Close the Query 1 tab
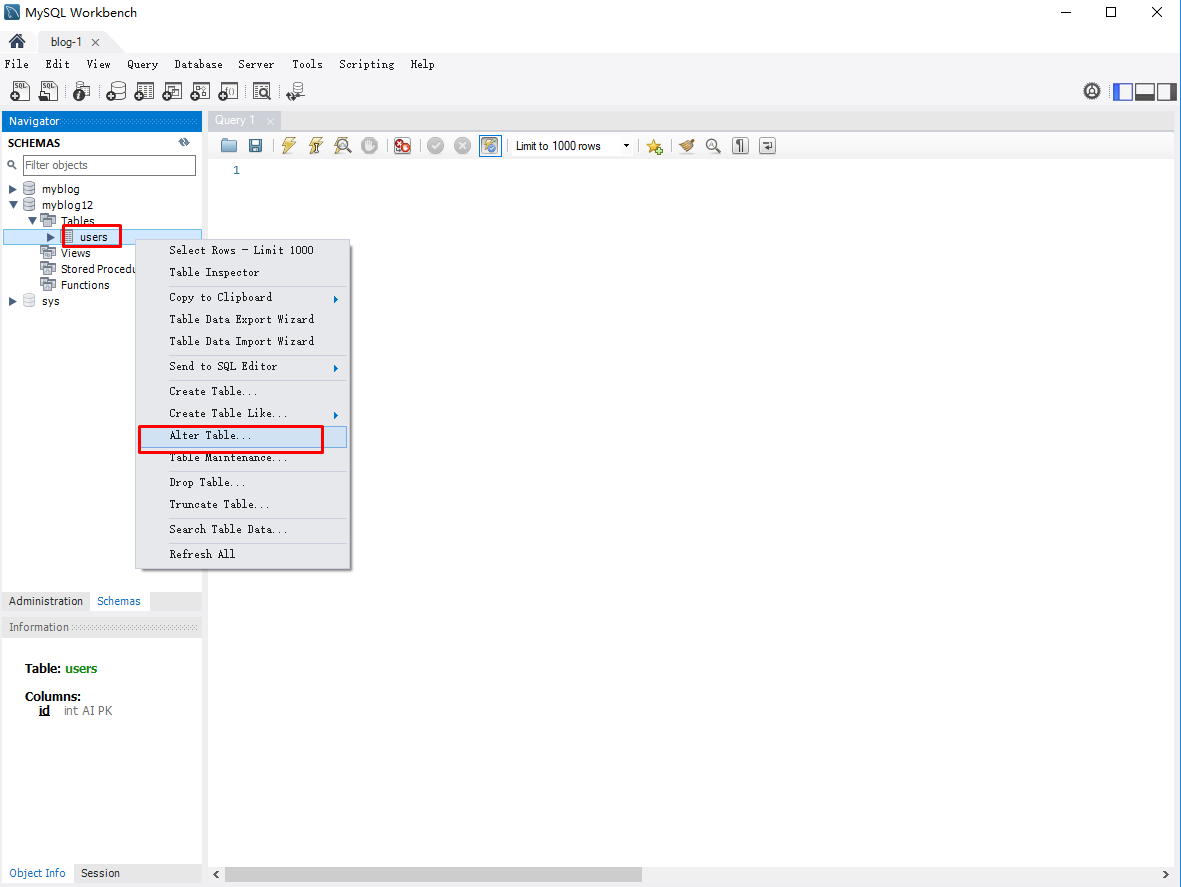The width and height of the screenshot is (1181, 887). coord(270,120)
